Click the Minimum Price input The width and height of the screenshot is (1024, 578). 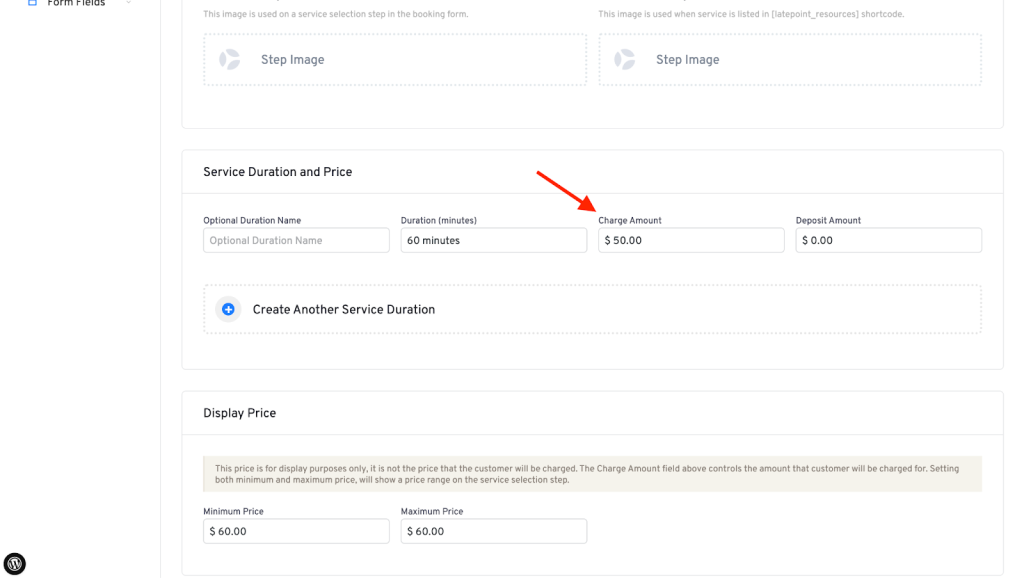click(x=296, y=532)
